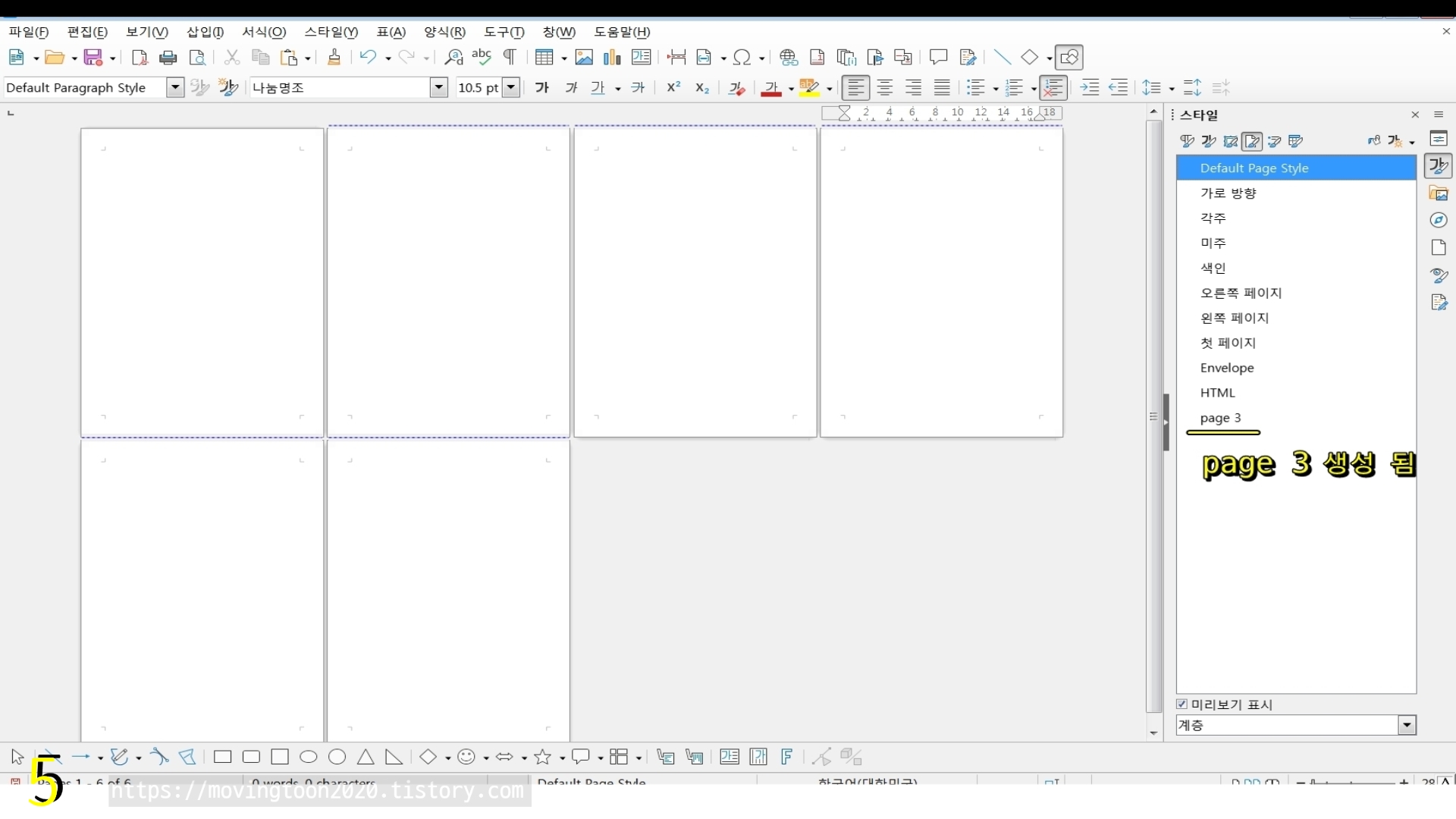Select Default Page Style entry

tap(1296, 168)
